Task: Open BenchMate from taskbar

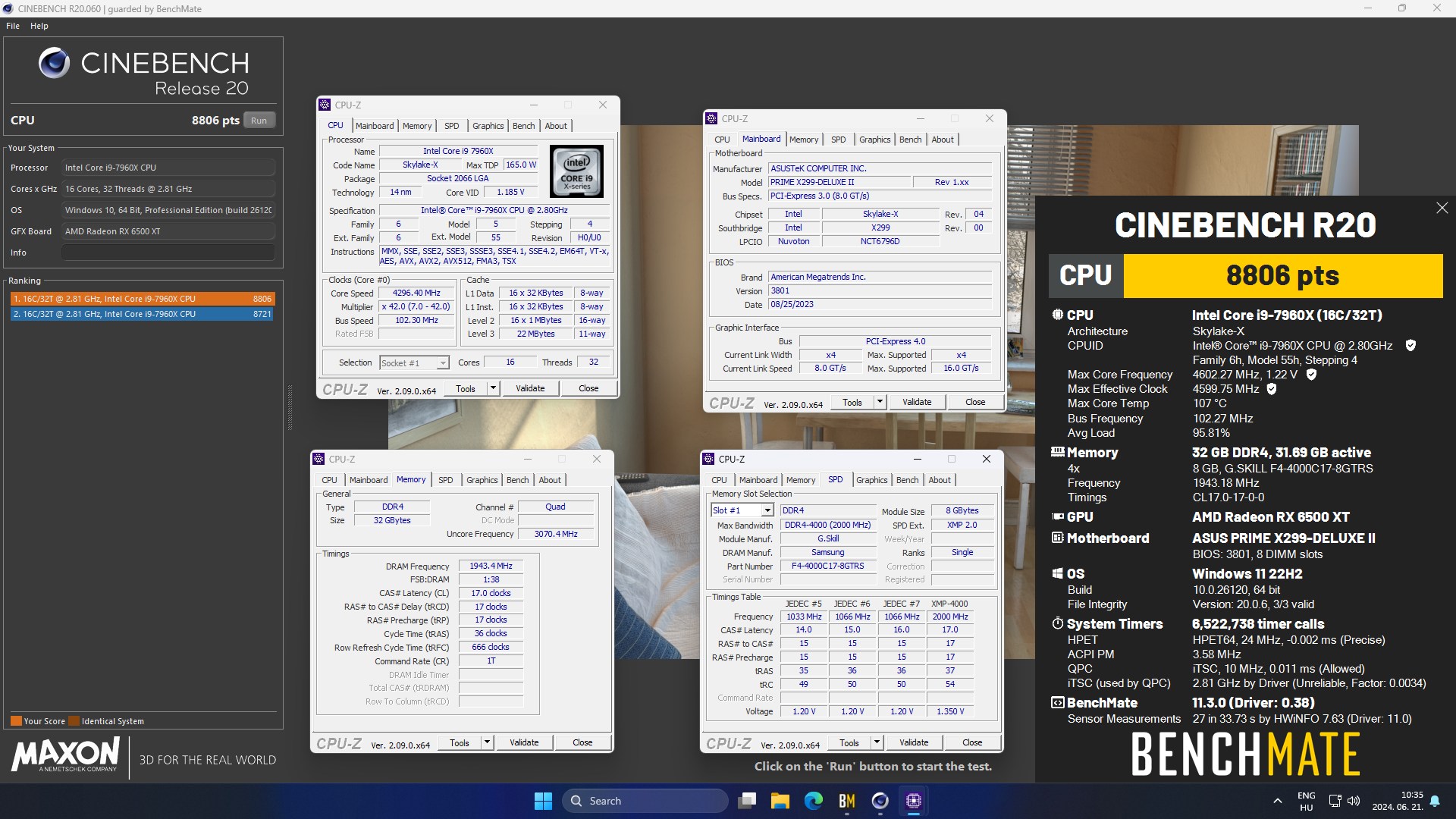Action: coord(847,801)
